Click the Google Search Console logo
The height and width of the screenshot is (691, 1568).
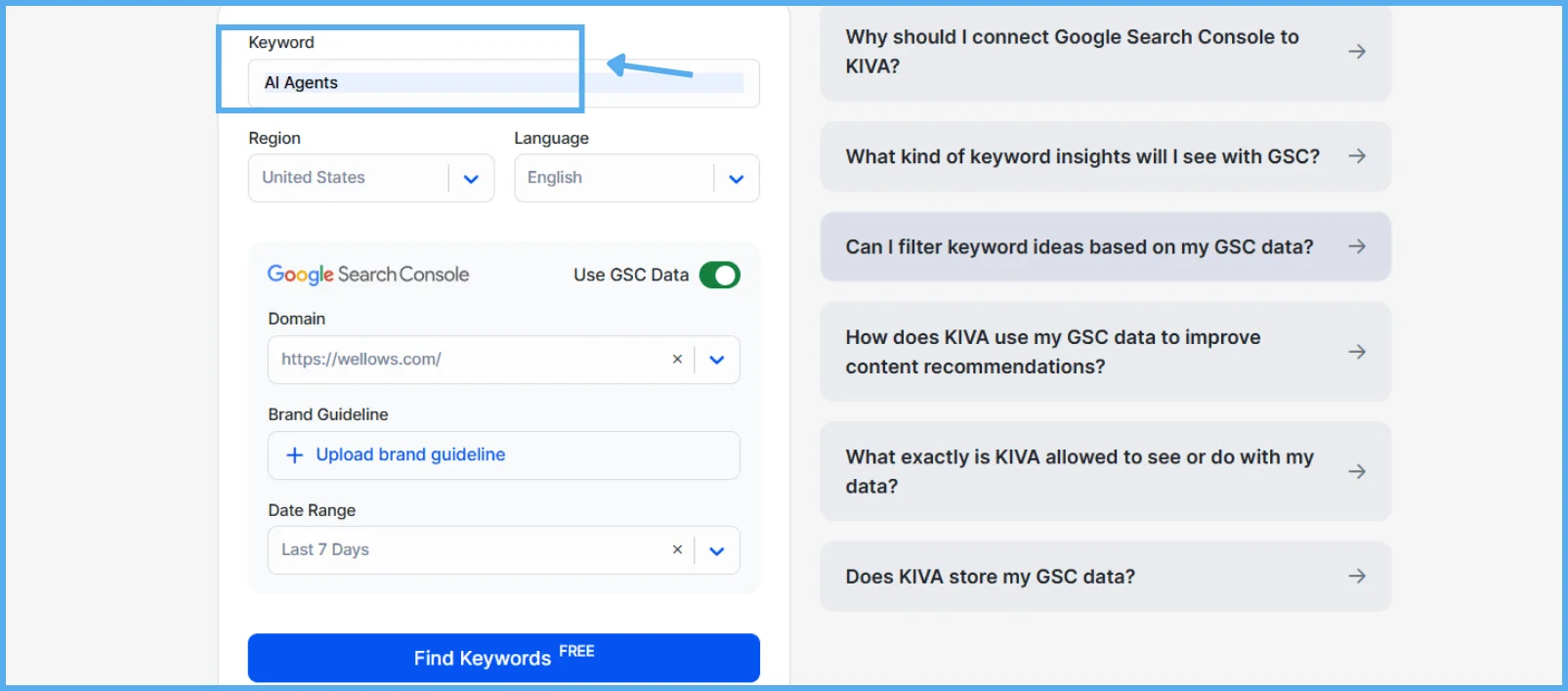[x=368, y=275]
